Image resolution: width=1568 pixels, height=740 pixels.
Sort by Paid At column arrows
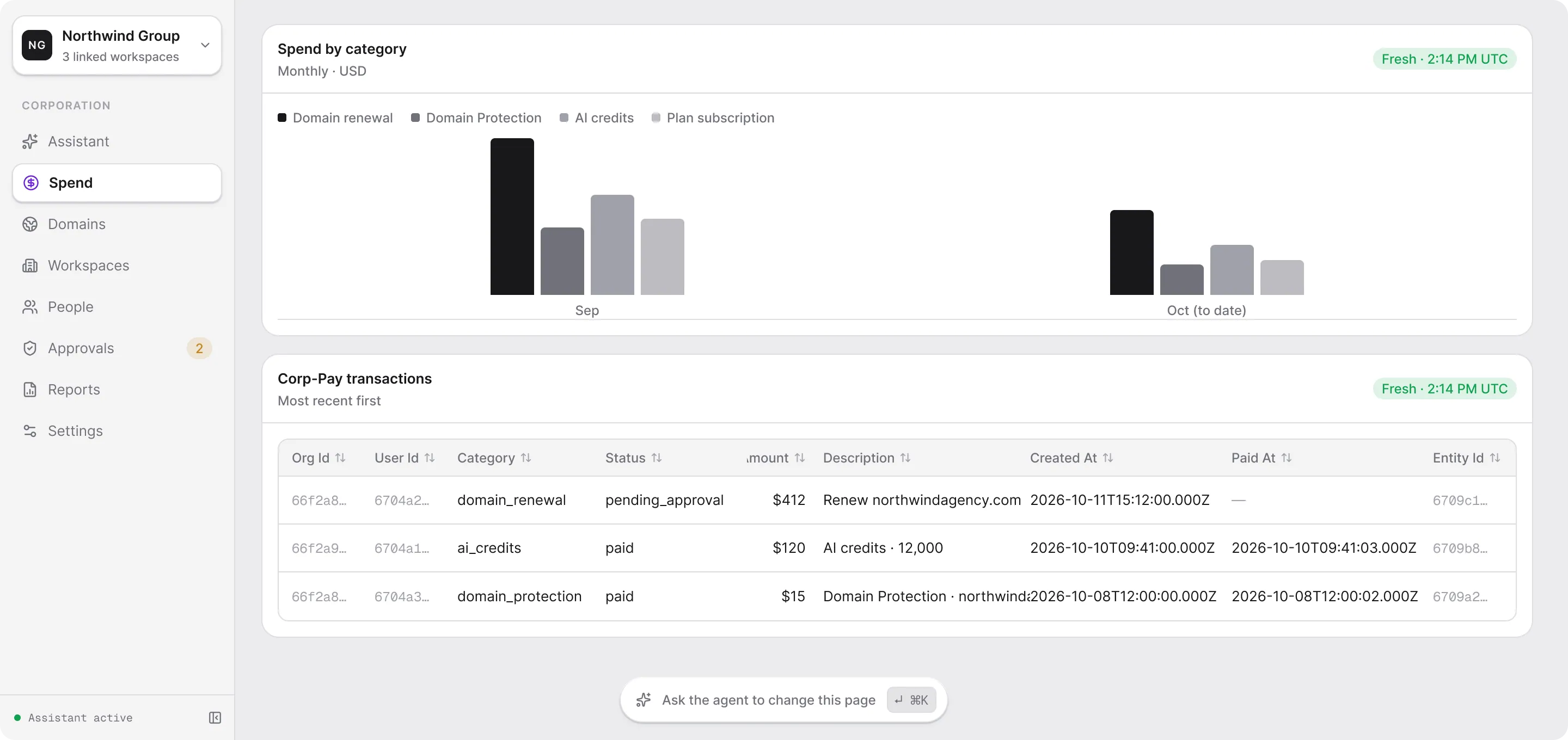1286,458
